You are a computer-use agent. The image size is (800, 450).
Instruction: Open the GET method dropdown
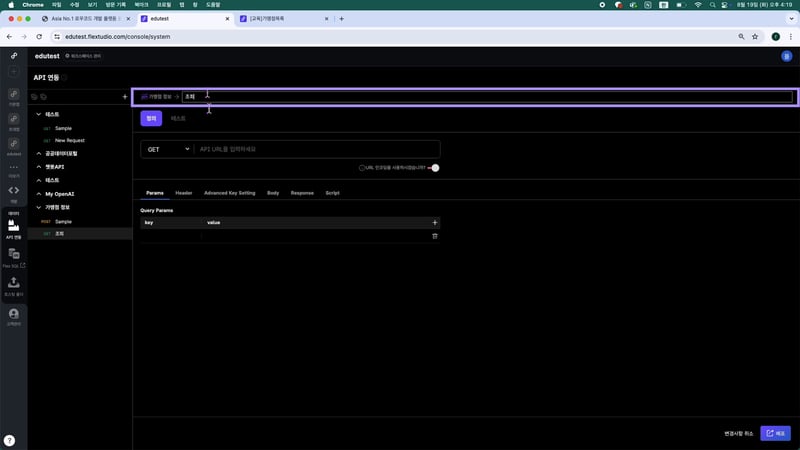167,149
